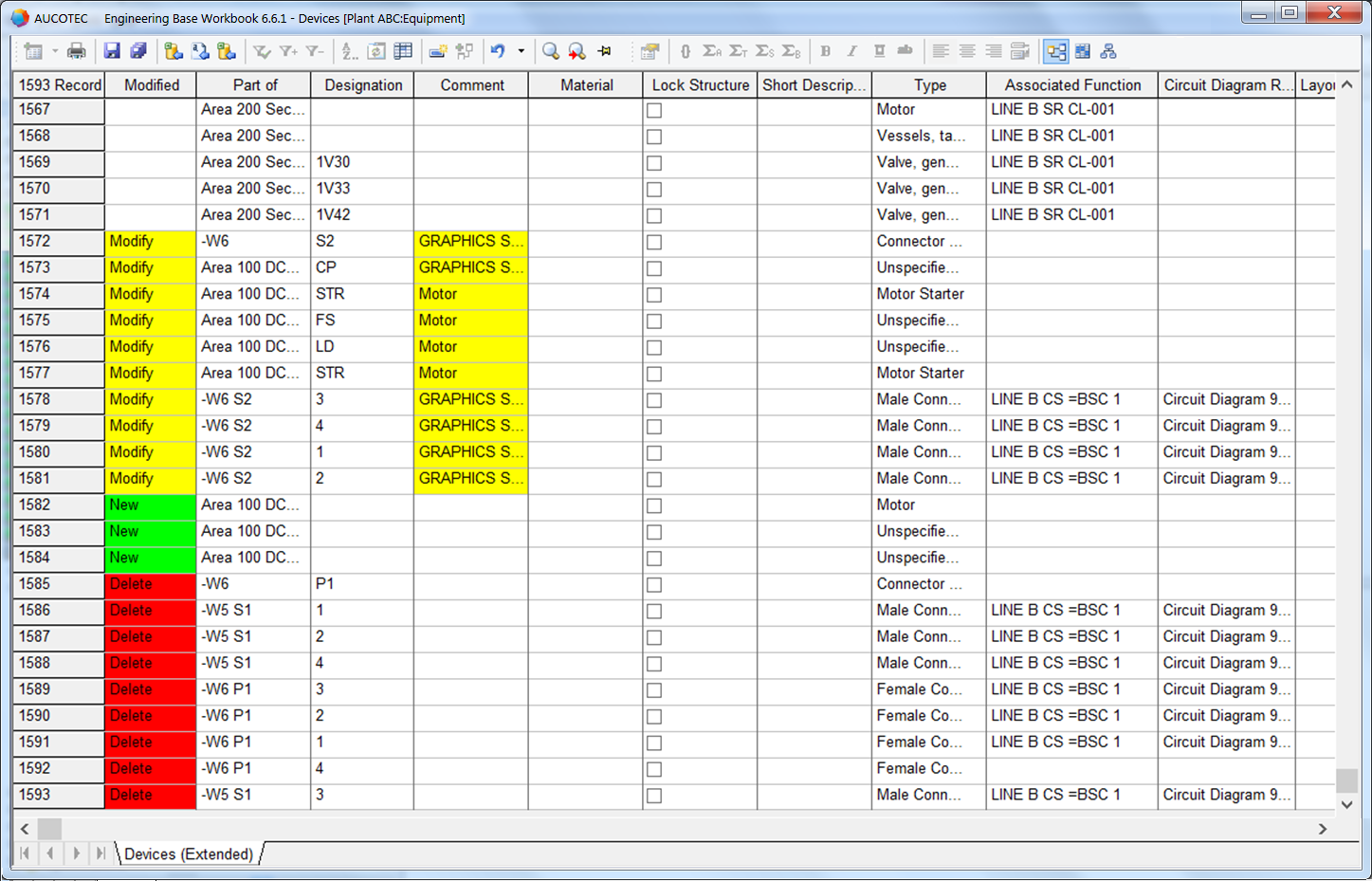1372x881 pixels.
Task: Select the Devices (Extended) sheet tab
Action: pyautogui.click(x=189, y=854)
